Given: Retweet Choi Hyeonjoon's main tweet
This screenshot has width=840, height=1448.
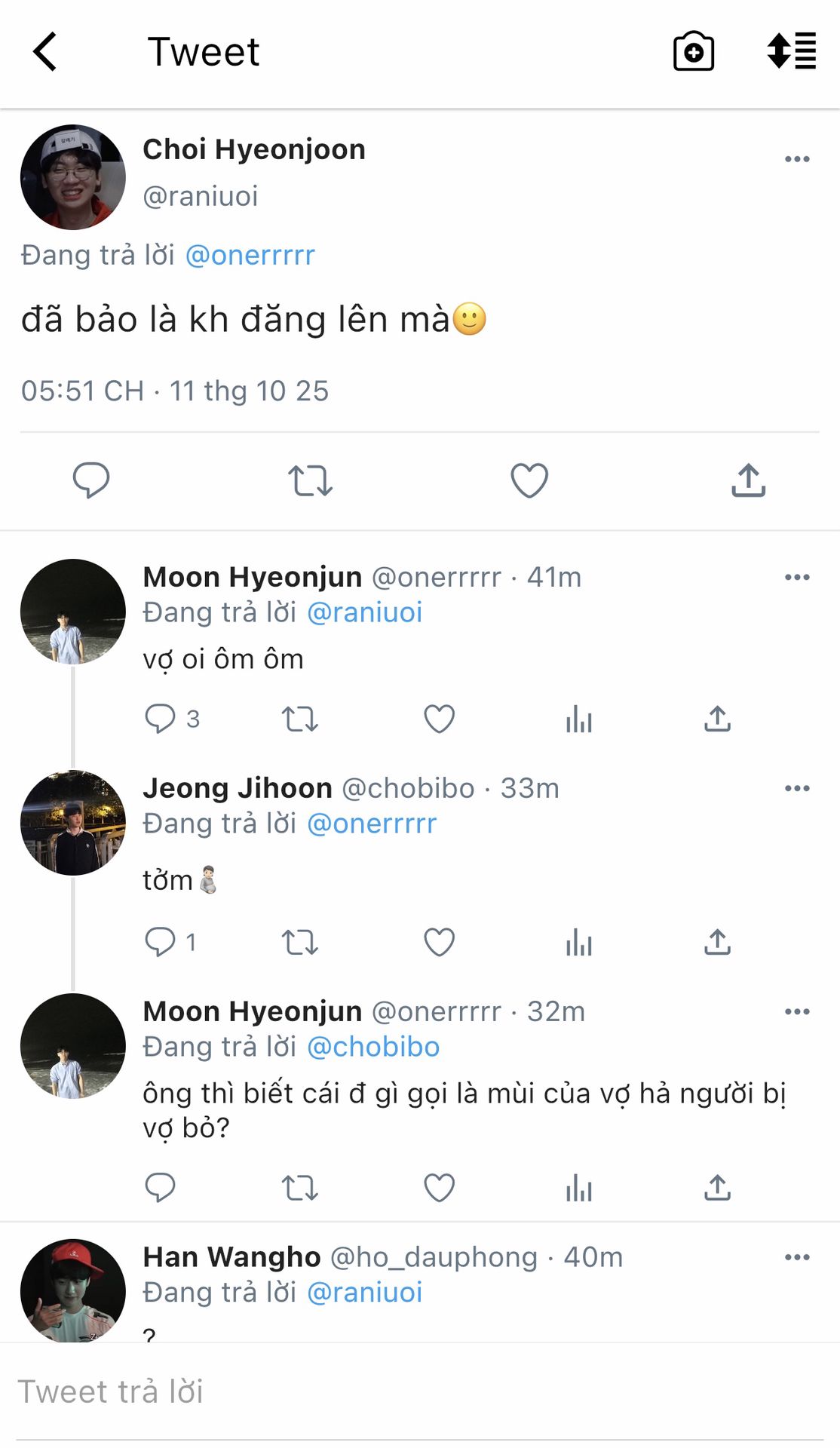Looking at the screenshot, I should tap(310, 480).
